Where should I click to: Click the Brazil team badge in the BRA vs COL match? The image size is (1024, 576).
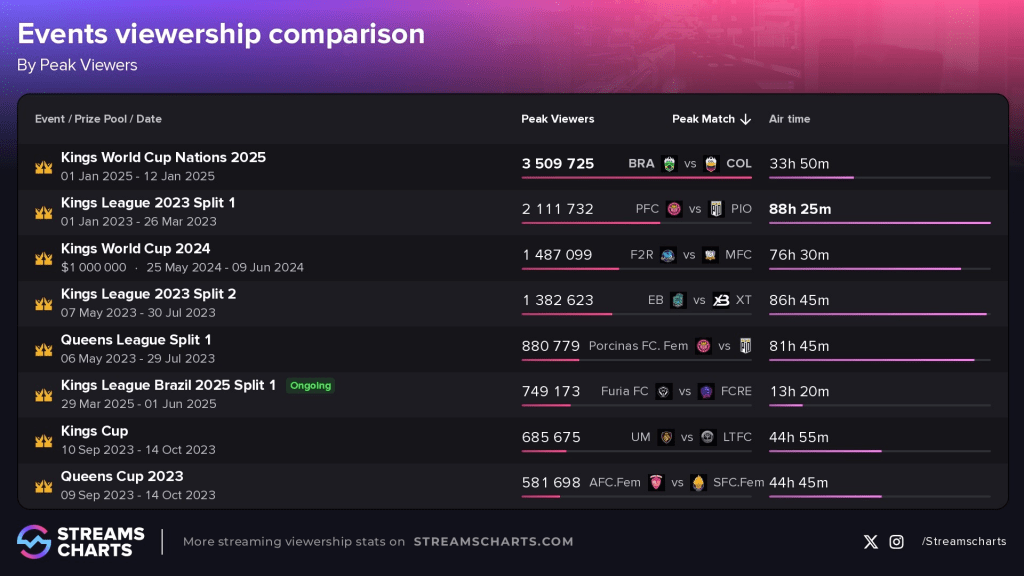point(669,164)
